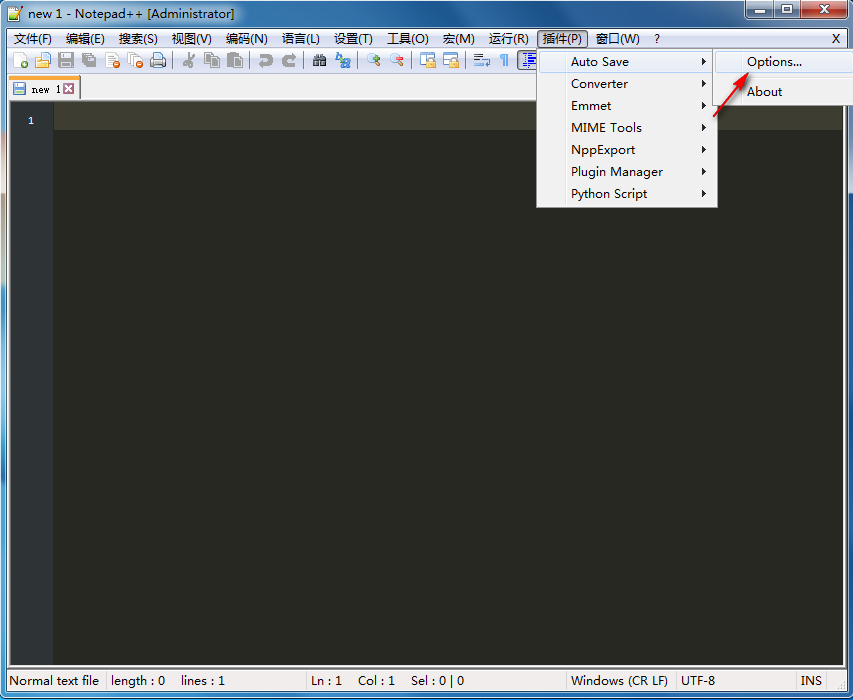Click the Zoom Out magnifier icon
The width and height of the screenshot is (853, 700).
397,60
